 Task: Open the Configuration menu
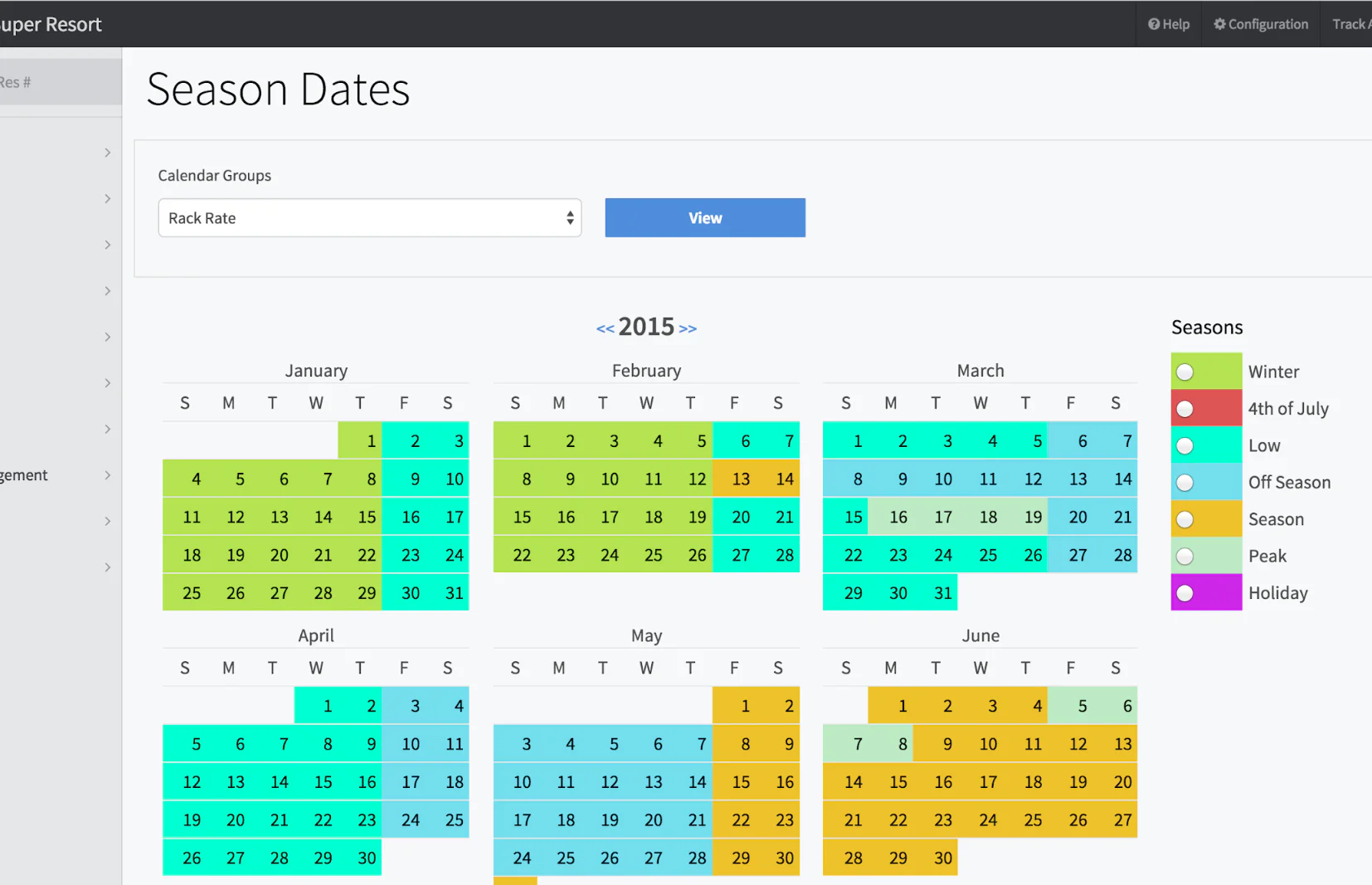pyautogui.click(x=1261, y=24)
